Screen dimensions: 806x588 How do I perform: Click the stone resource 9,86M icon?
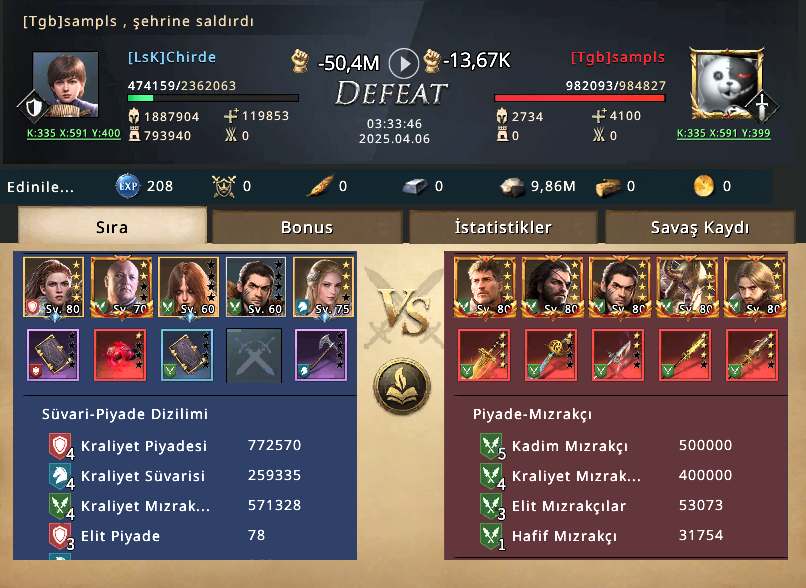tap(512, 187)
